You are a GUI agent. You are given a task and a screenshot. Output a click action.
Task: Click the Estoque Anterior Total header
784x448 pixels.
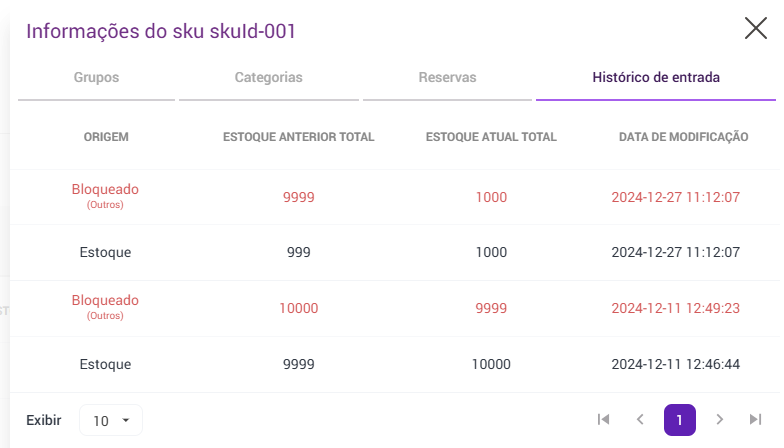tap(298, 137)
